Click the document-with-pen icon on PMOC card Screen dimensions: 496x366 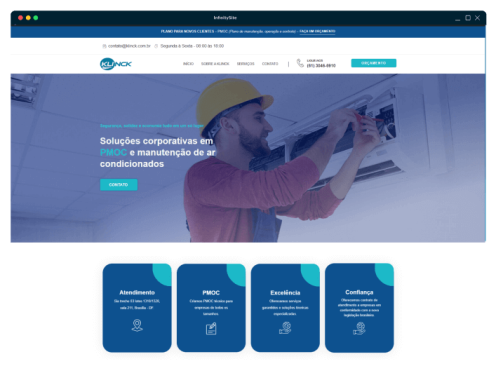pyautogui.click(x=211, y=328)
